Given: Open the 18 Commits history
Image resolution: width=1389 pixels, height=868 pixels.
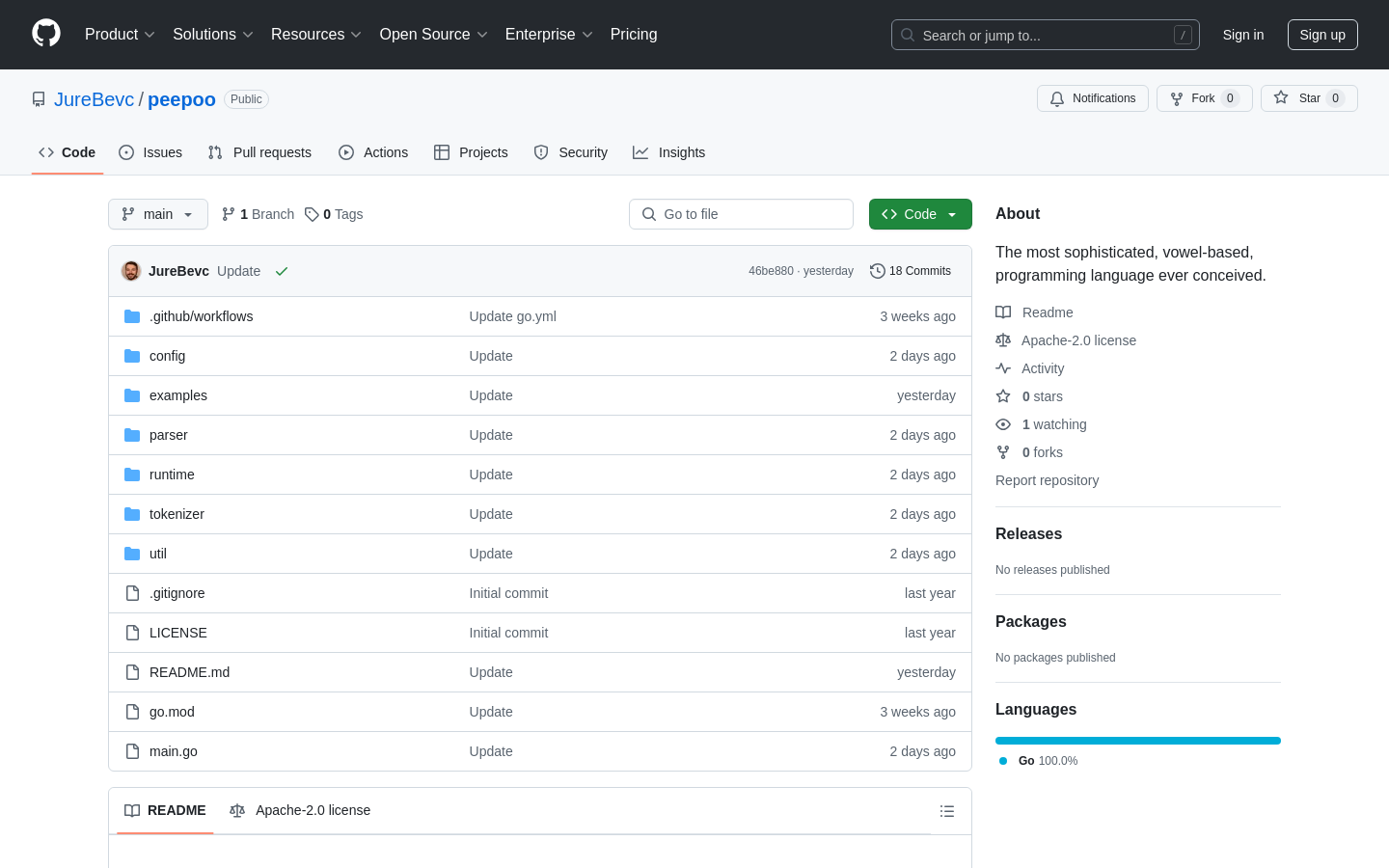Looking at the screenshot, I should click(911, 271).
